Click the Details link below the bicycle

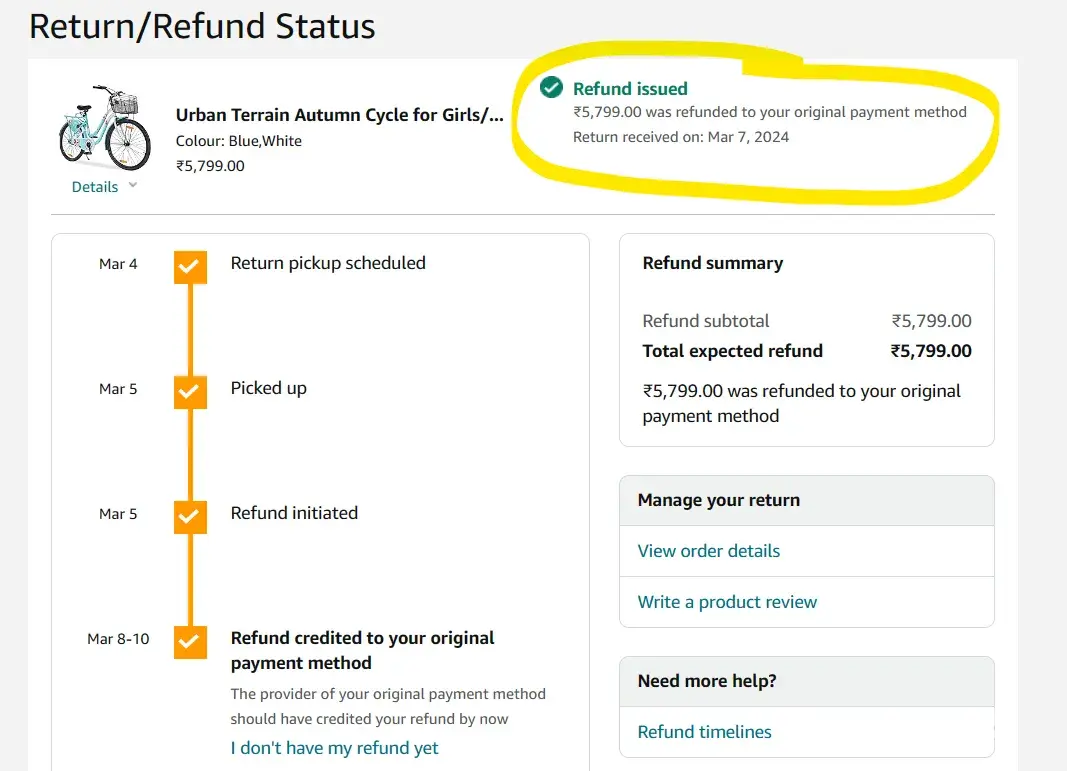(x=95, y=187)
